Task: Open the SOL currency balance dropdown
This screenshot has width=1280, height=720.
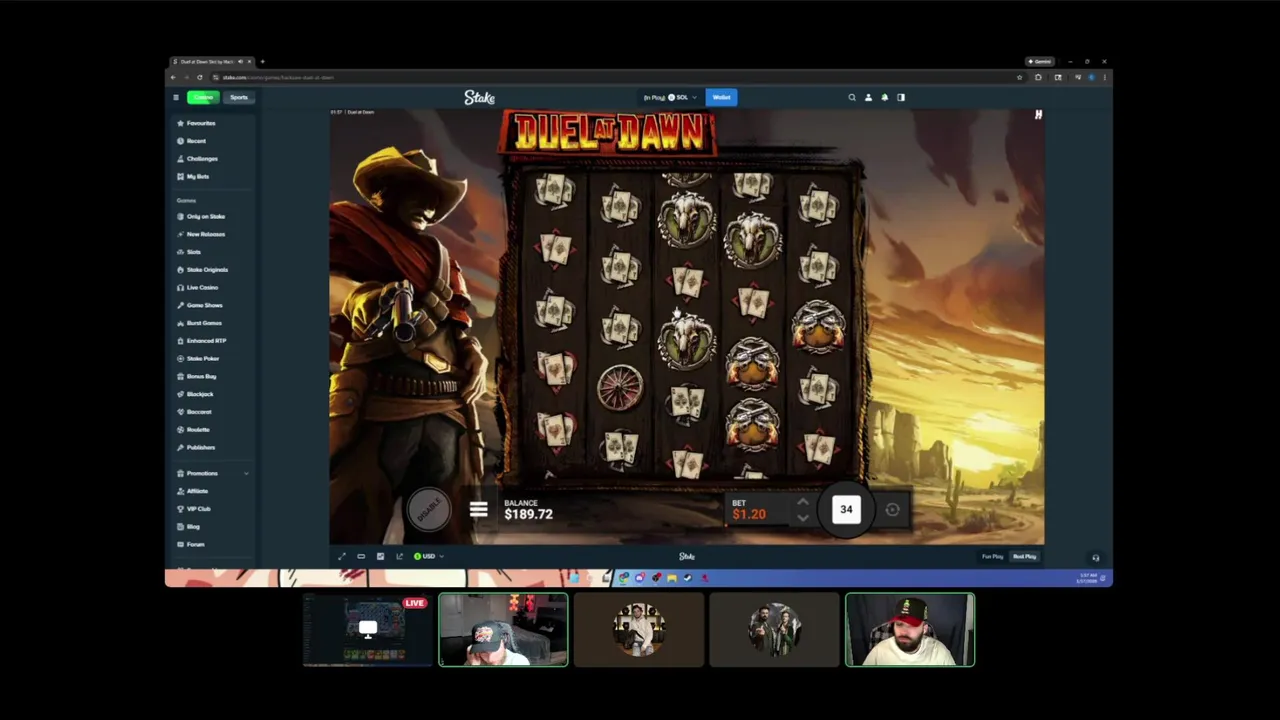Action: (671, 97)
